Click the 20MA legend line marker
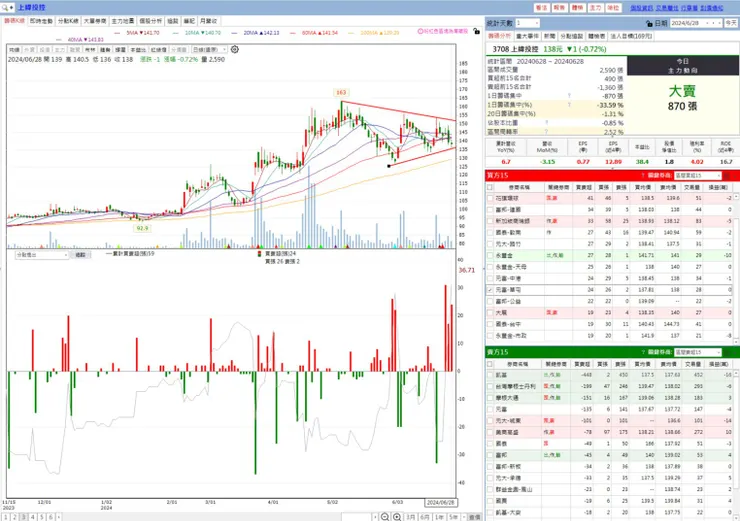Screen dimensions: 740x521 coord(236,33)
